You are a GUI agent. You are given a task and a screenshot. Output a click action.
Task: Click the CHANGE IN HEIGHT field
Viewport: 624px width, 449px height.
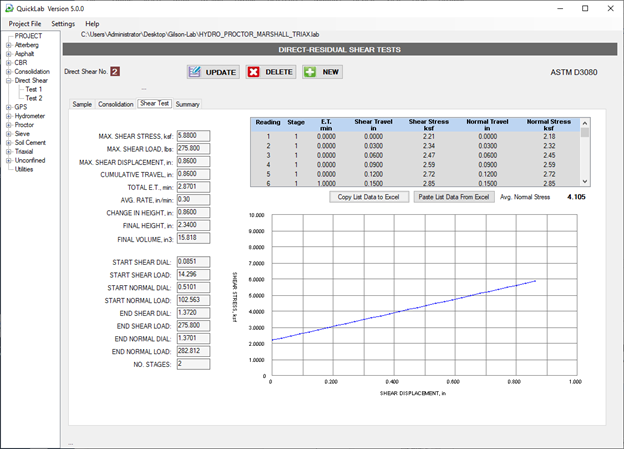(x=193, y=212)
